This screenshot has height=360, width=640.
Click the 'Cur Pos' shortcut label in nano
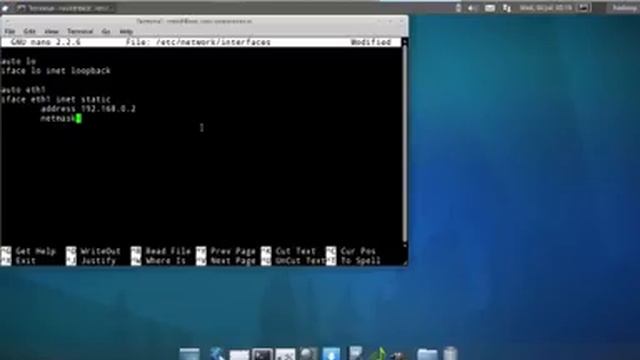point(358,251)
